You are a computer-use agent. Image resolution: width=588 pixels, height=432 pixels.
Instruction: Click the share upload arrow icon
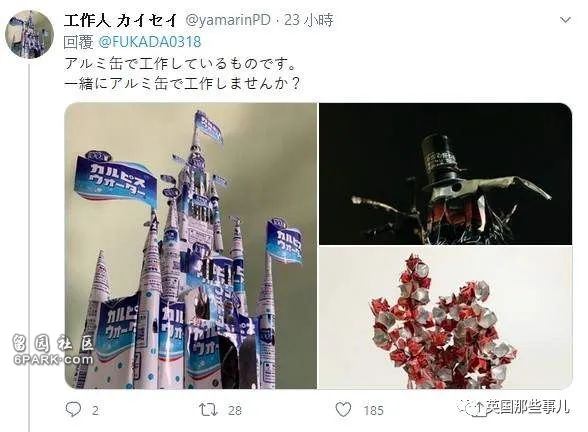[479, 409]
